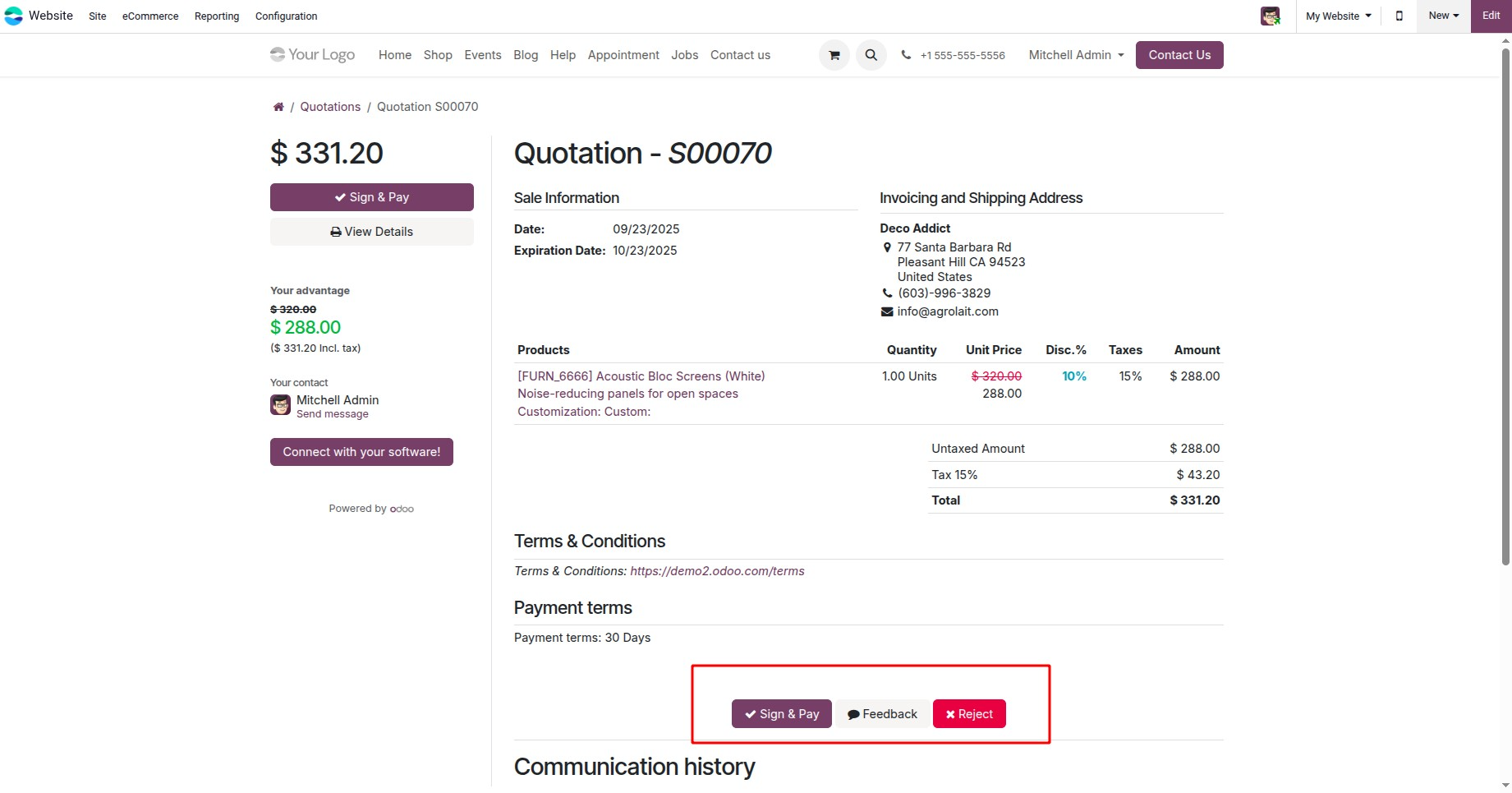
Task: Click the Feedback button
Action: tap(882, 714)
